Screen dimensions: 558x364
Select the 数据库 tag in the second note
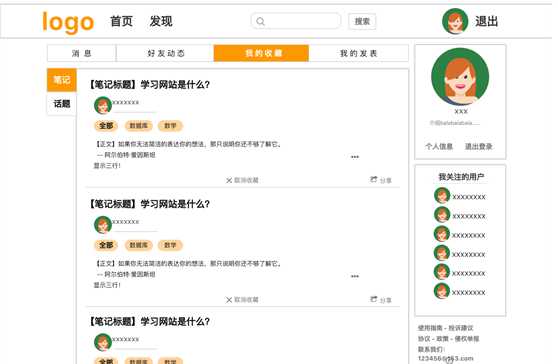click(138, 245)
